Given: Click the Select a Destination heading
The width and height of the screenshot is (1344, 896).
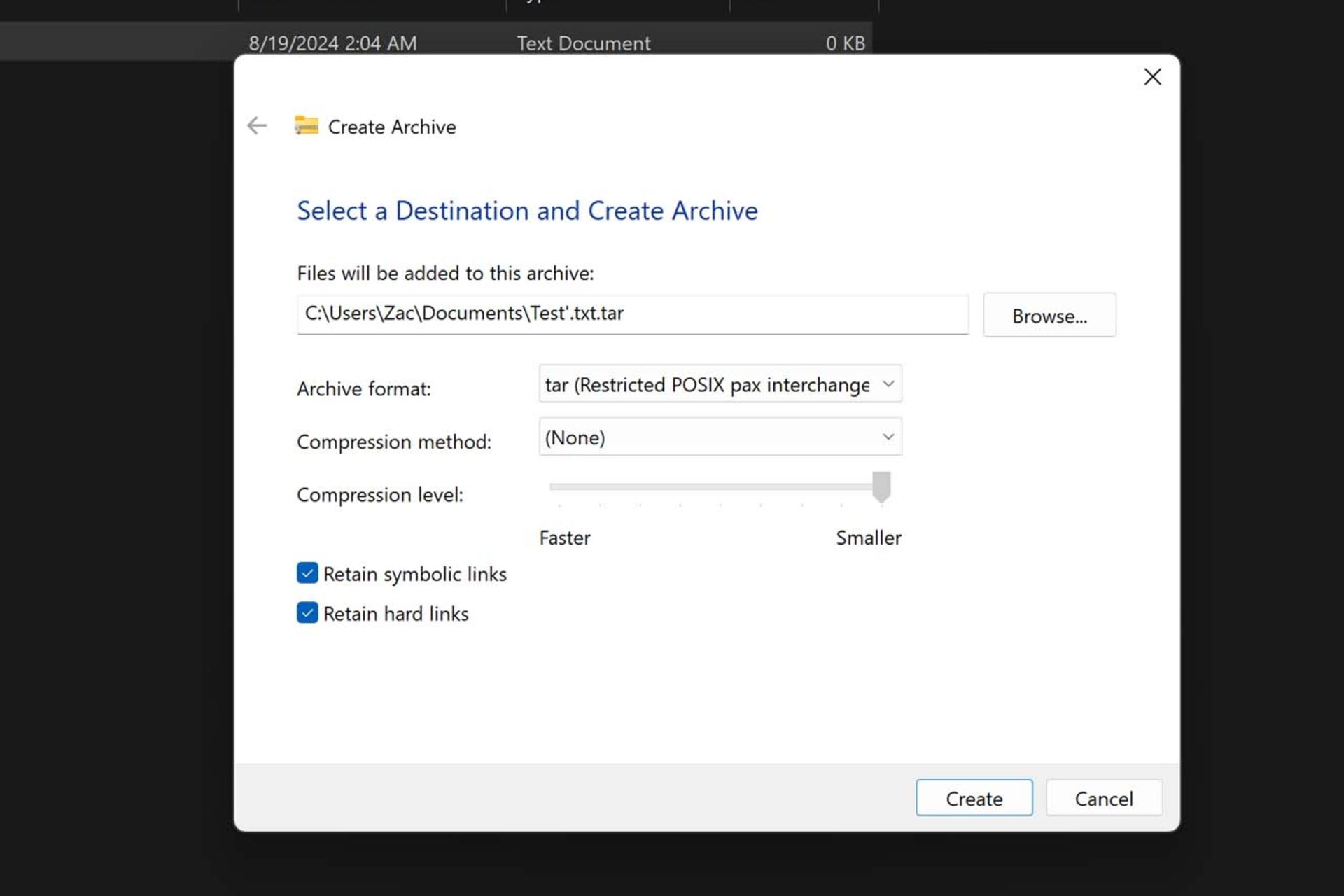Looking at the screenshot, I should pos(527,210).
